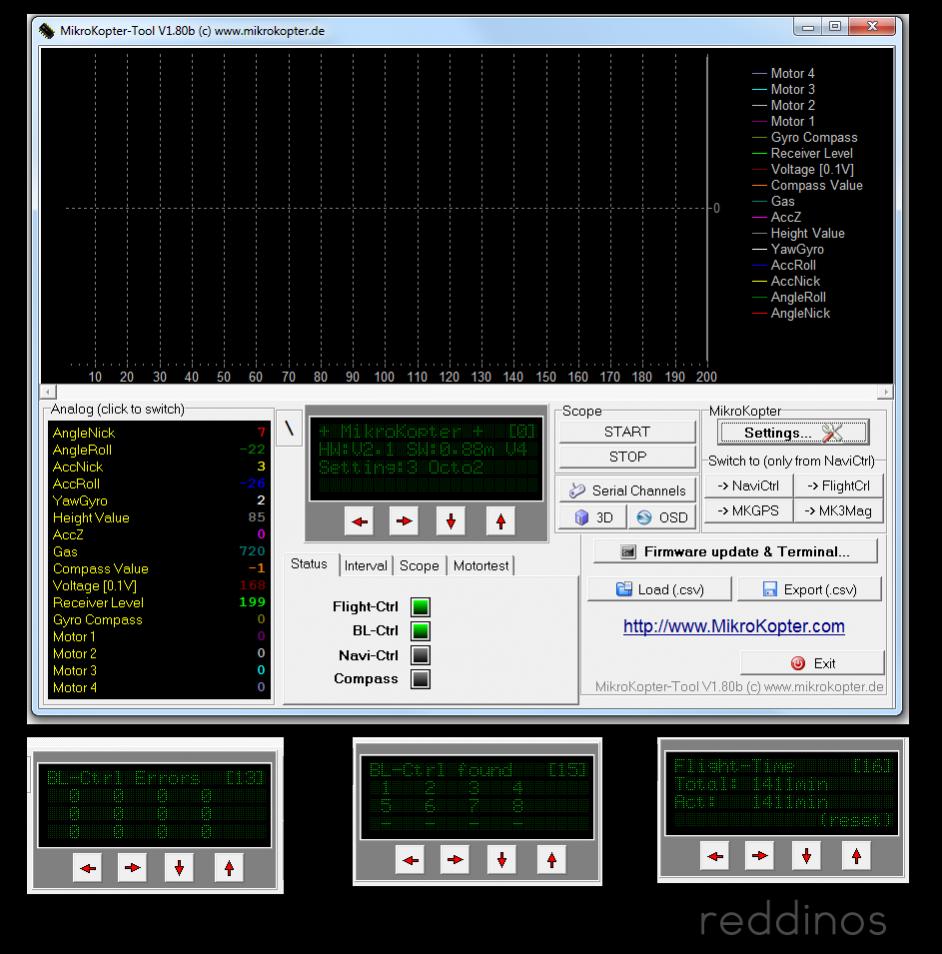
Task: Open Firmware update & Terminal
Action: point(735,552)
